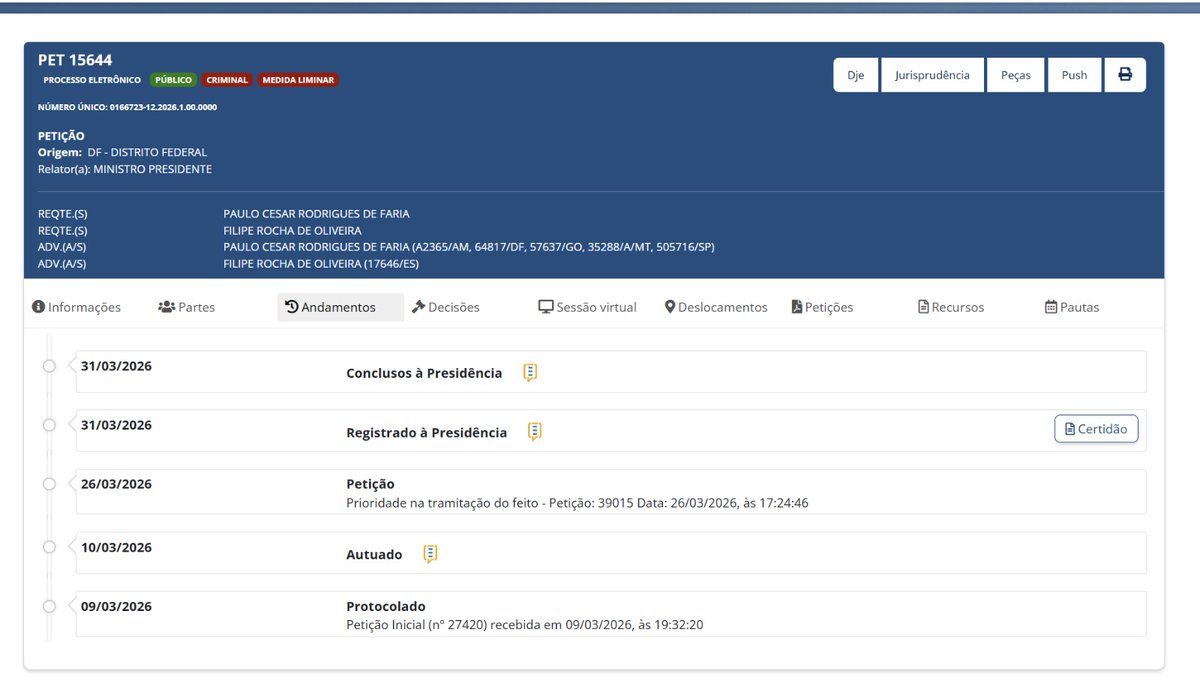1200x692 pixels.
Task: Click the NÚMERO ÚNICO 0166723-12.2026.1.00.0000 text
Action: [x=127, y=107]
